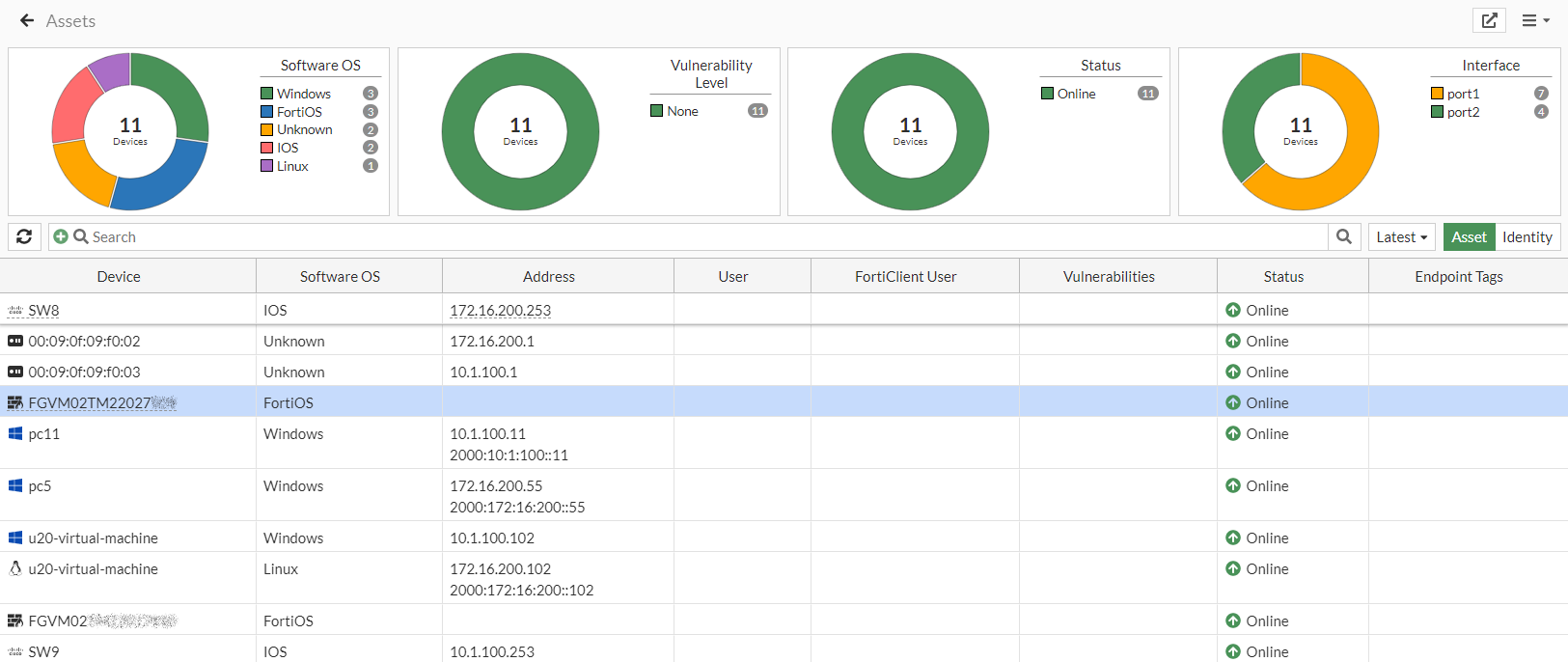
Task: Sort by the User column header
Action: point(733,276)
